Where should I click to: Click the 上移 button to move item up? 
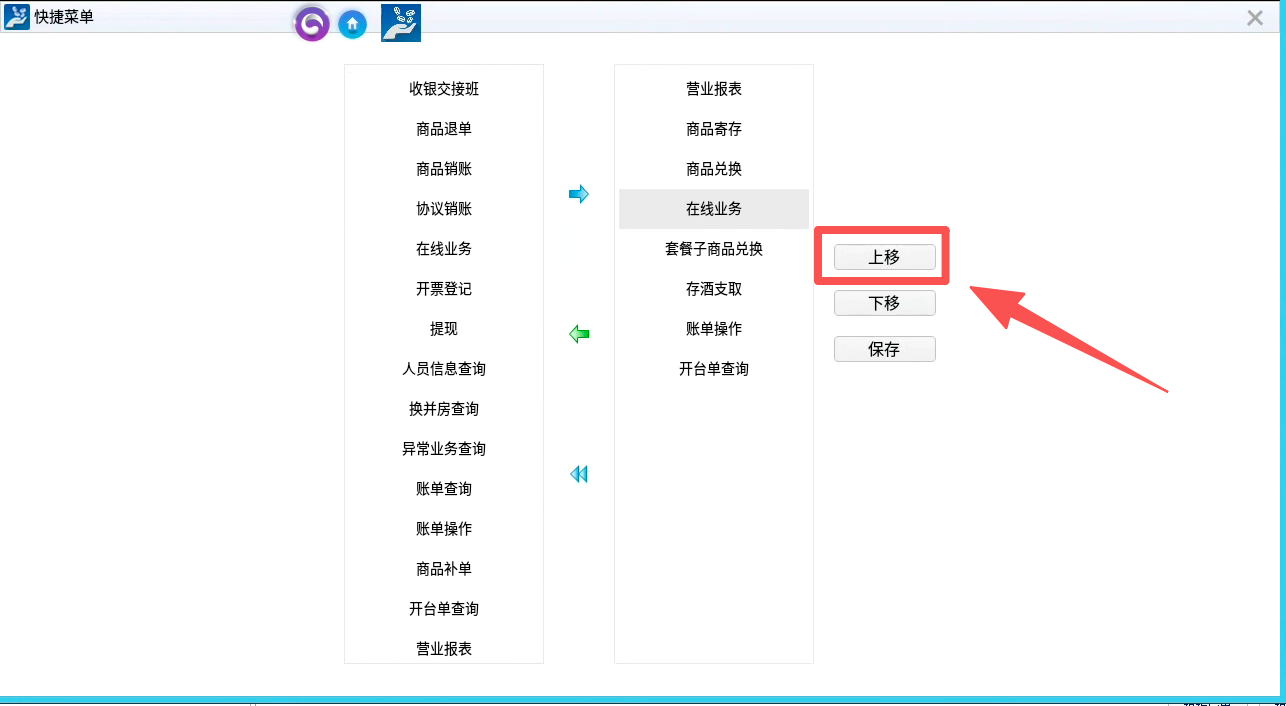[884, 257]
